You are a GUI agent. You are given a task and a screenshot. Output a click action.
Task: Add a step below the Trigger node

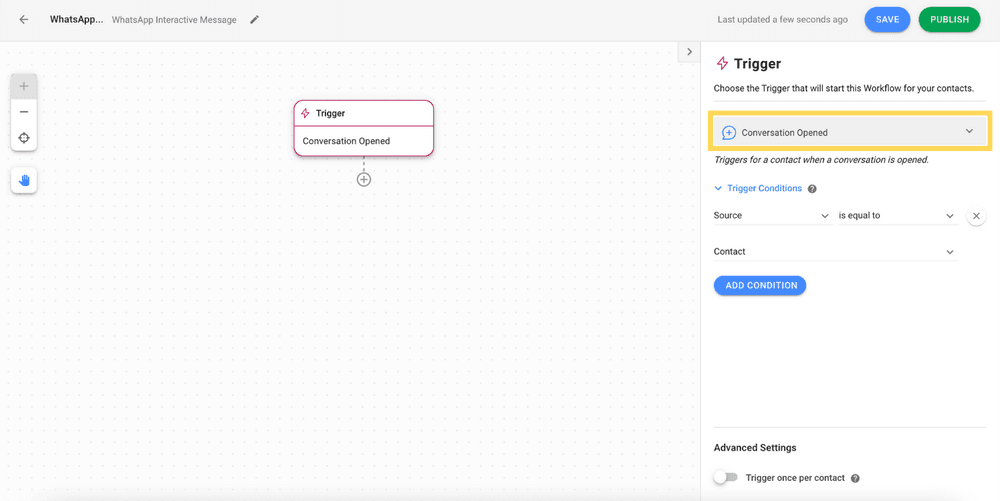pos(364,180)
